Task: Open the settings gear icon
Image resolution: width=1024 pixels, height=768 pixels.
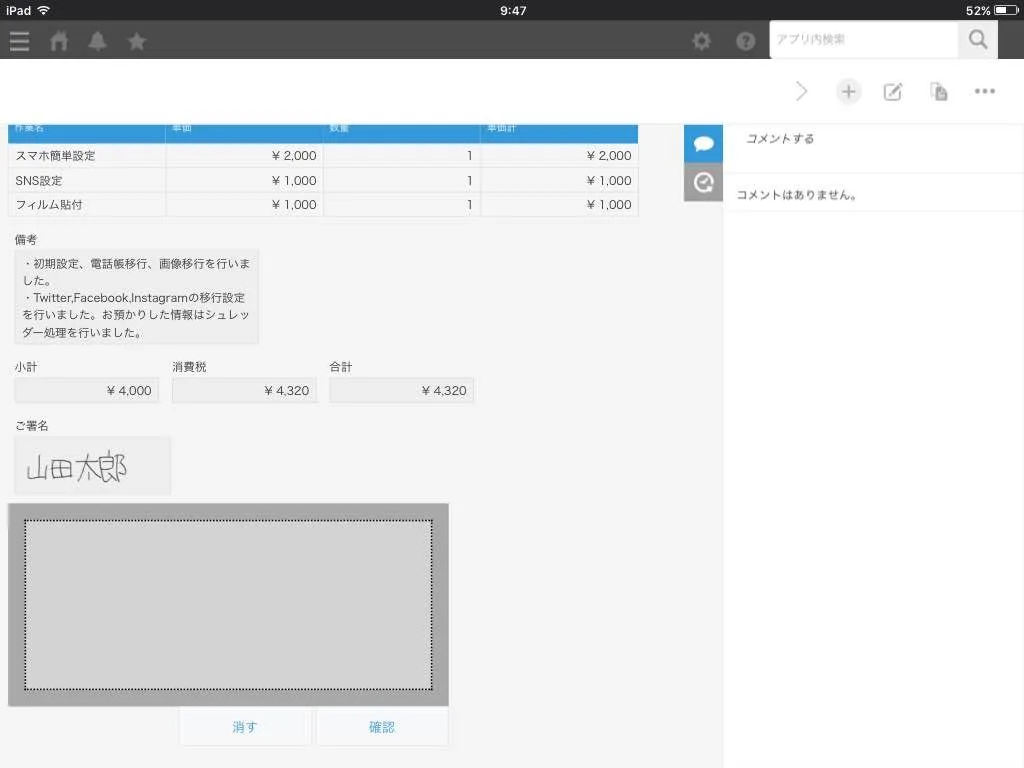Action: coord(702,41)
